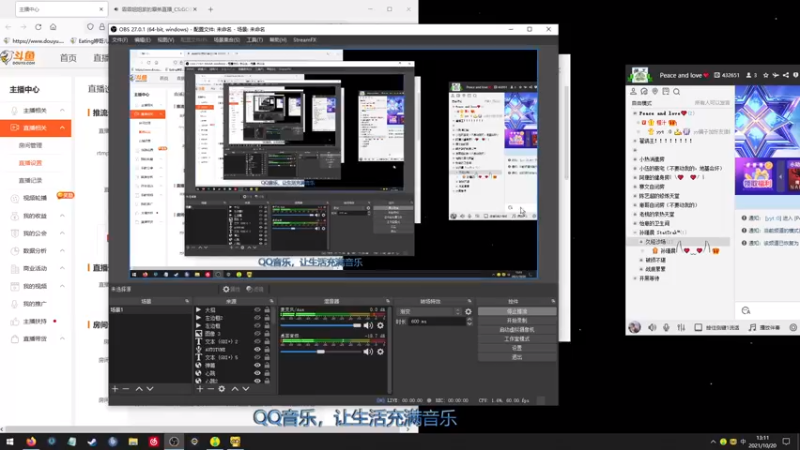Screen dimensions: 800x450
Task: Share the YY channel via share icon
Action: coord(785,75)
